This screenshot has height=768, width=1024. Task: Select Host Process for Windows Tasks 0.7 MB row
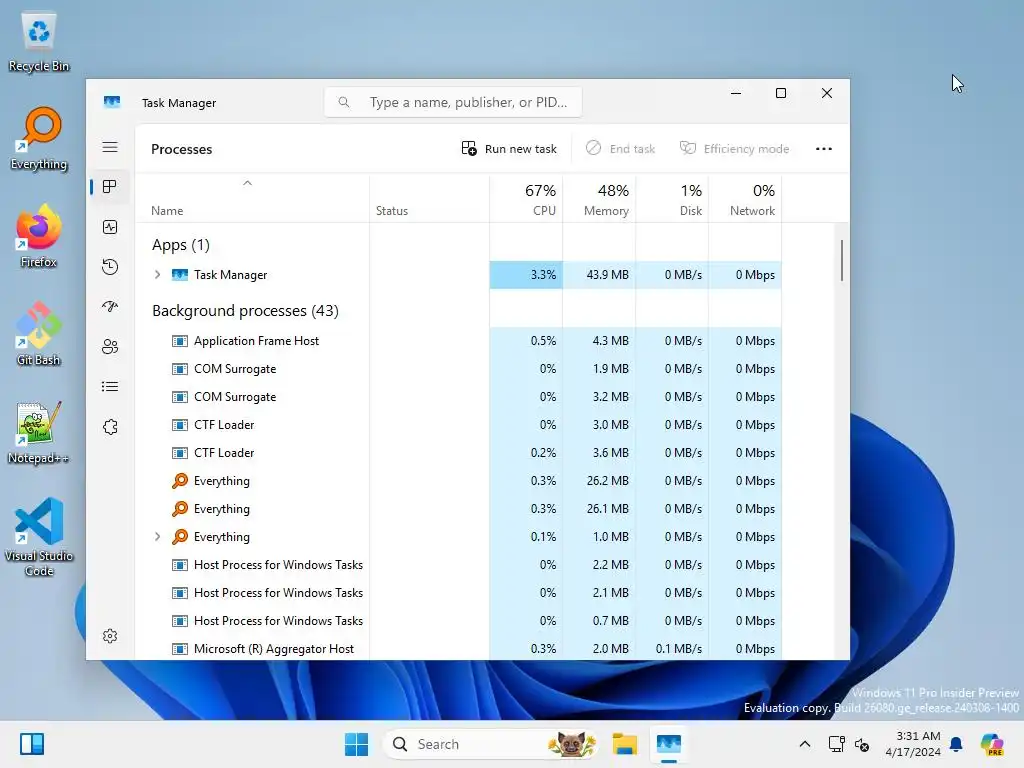coord(458,621)
